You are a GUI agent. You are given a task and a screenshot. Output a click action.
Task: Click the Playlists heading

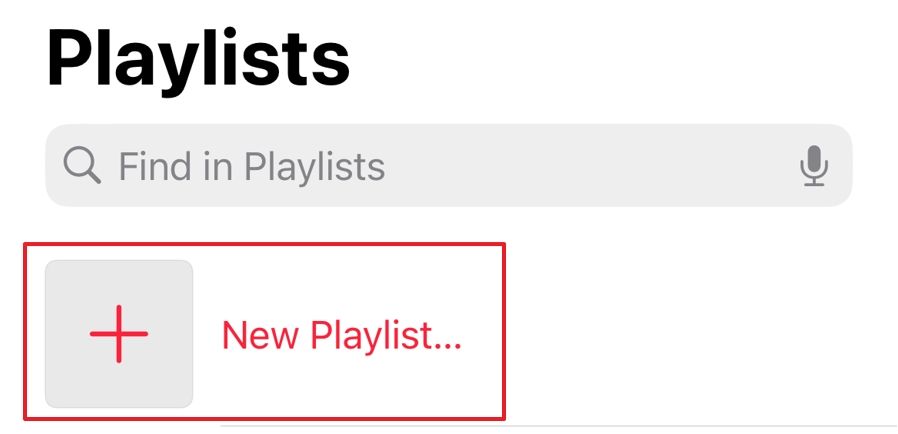[x=198, y=60]
